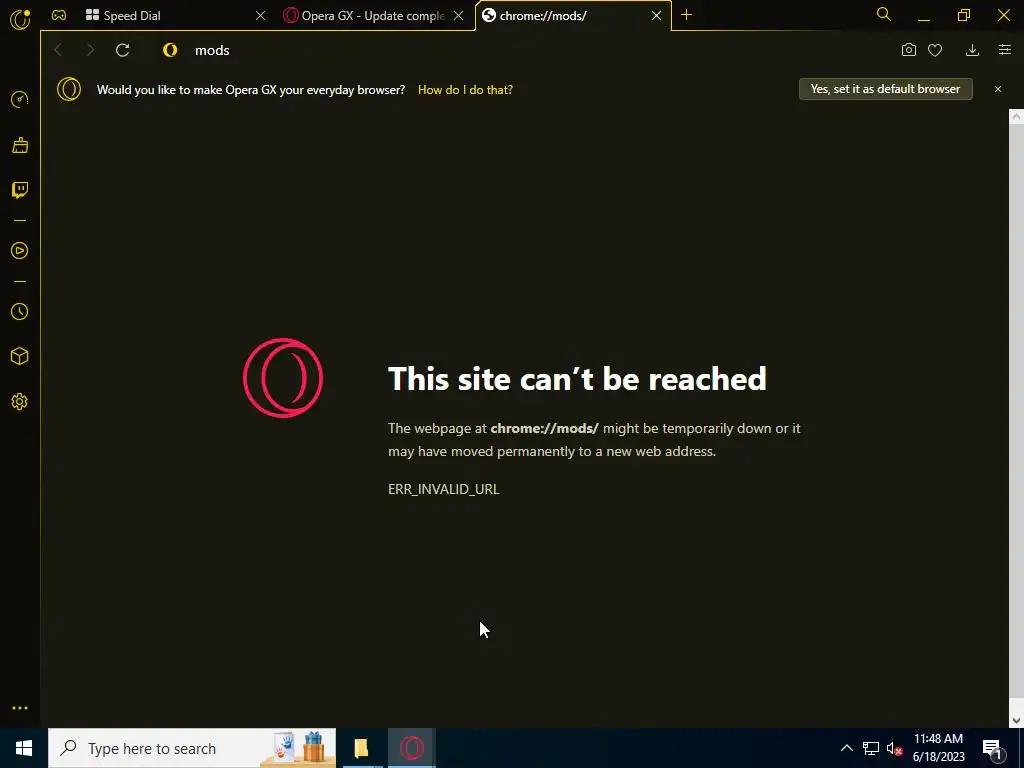Open sidebar setup three-dots icon
Screen dimensions: 1024x768
[20, 708]
